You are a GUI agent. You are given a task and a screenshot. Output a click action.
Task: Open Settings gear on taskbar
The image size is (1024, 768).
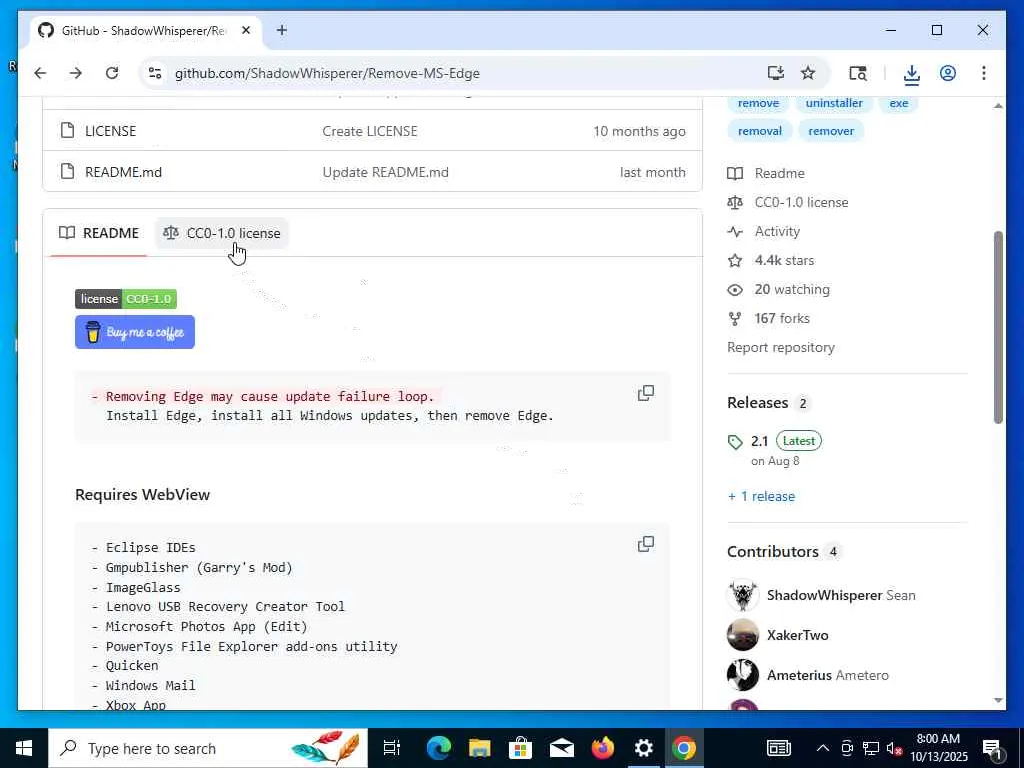coord(643,748)
